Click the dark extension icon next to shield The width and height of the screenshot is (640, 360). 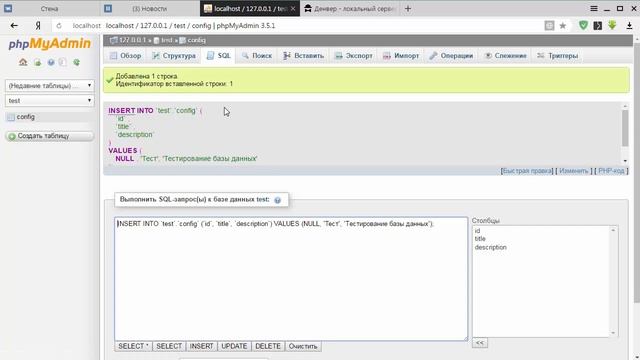point(598,25)
